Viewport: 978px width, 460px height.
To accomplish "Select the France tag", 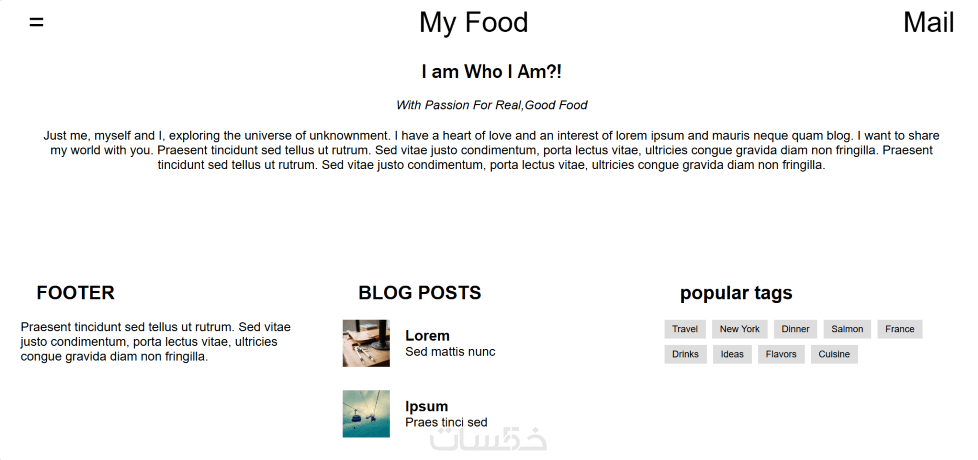I will click(x=900, y=329).
